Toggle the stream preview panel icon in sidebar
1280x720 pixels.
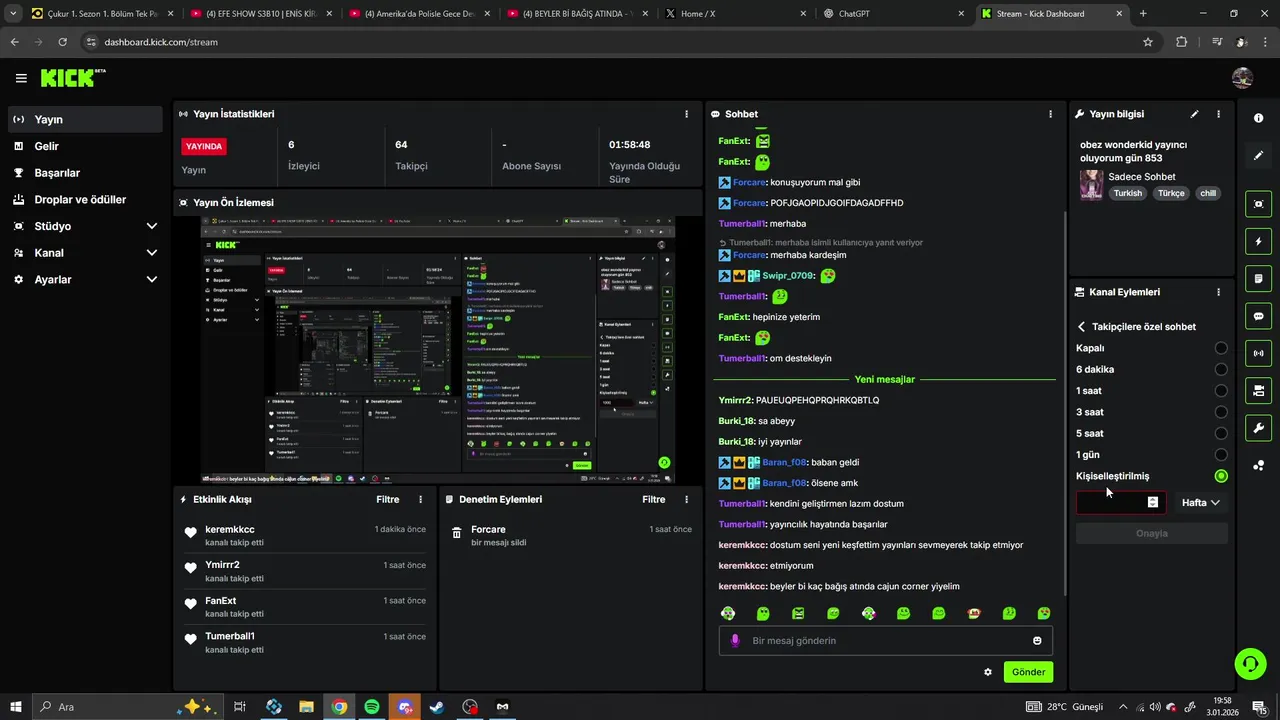pyautogui.click(x=1258, y=204)
